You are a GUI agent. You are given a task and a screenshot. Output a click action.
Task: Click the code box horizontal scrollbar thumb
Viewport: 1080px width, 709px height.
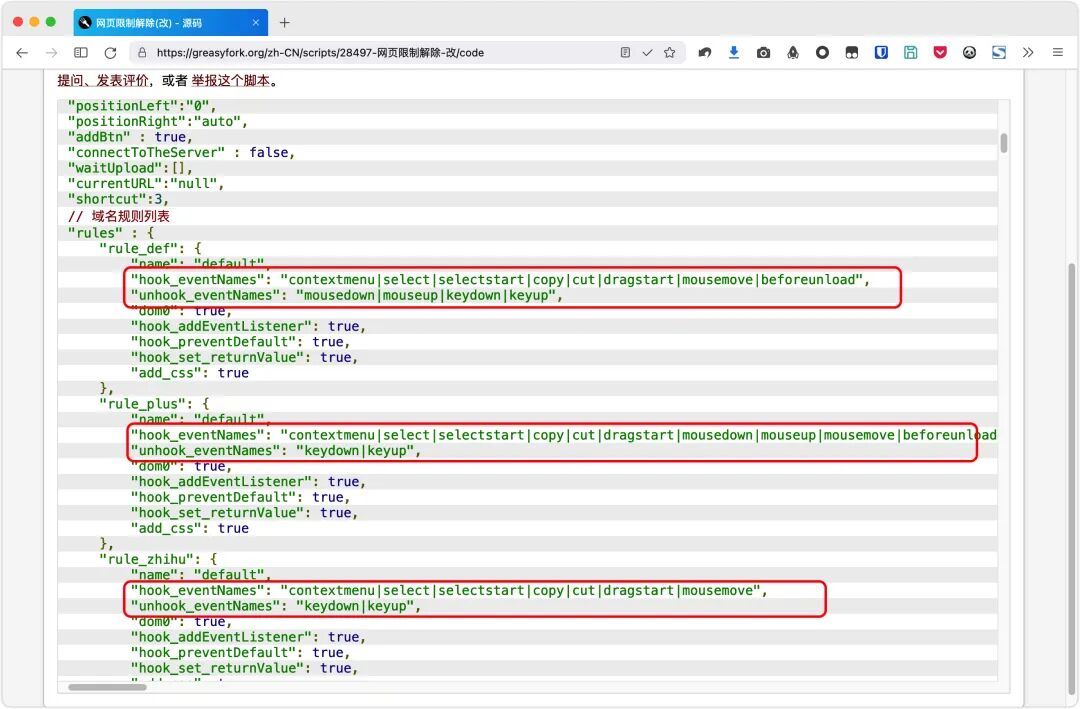pyautogui.click(x=107, y=687)
